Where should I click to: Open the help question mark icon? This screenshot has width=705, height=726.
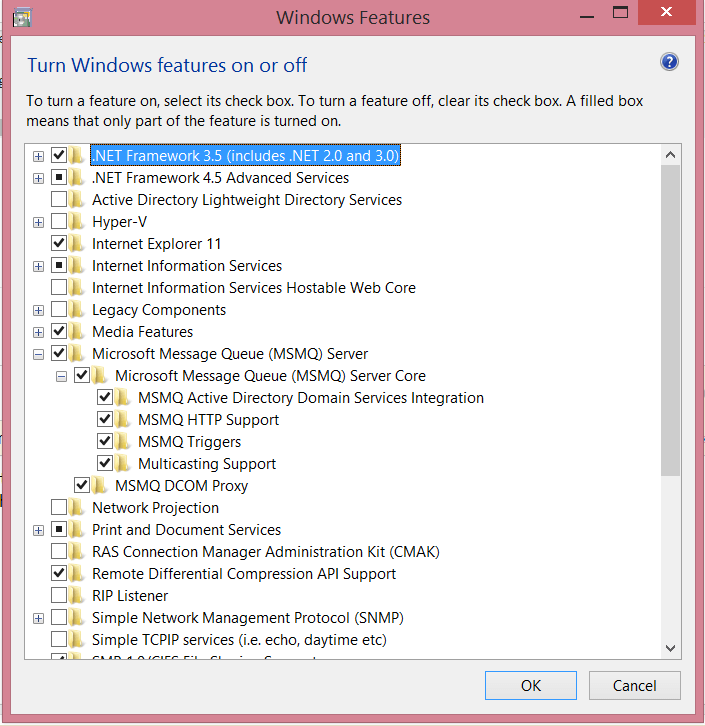coord(669,62)
